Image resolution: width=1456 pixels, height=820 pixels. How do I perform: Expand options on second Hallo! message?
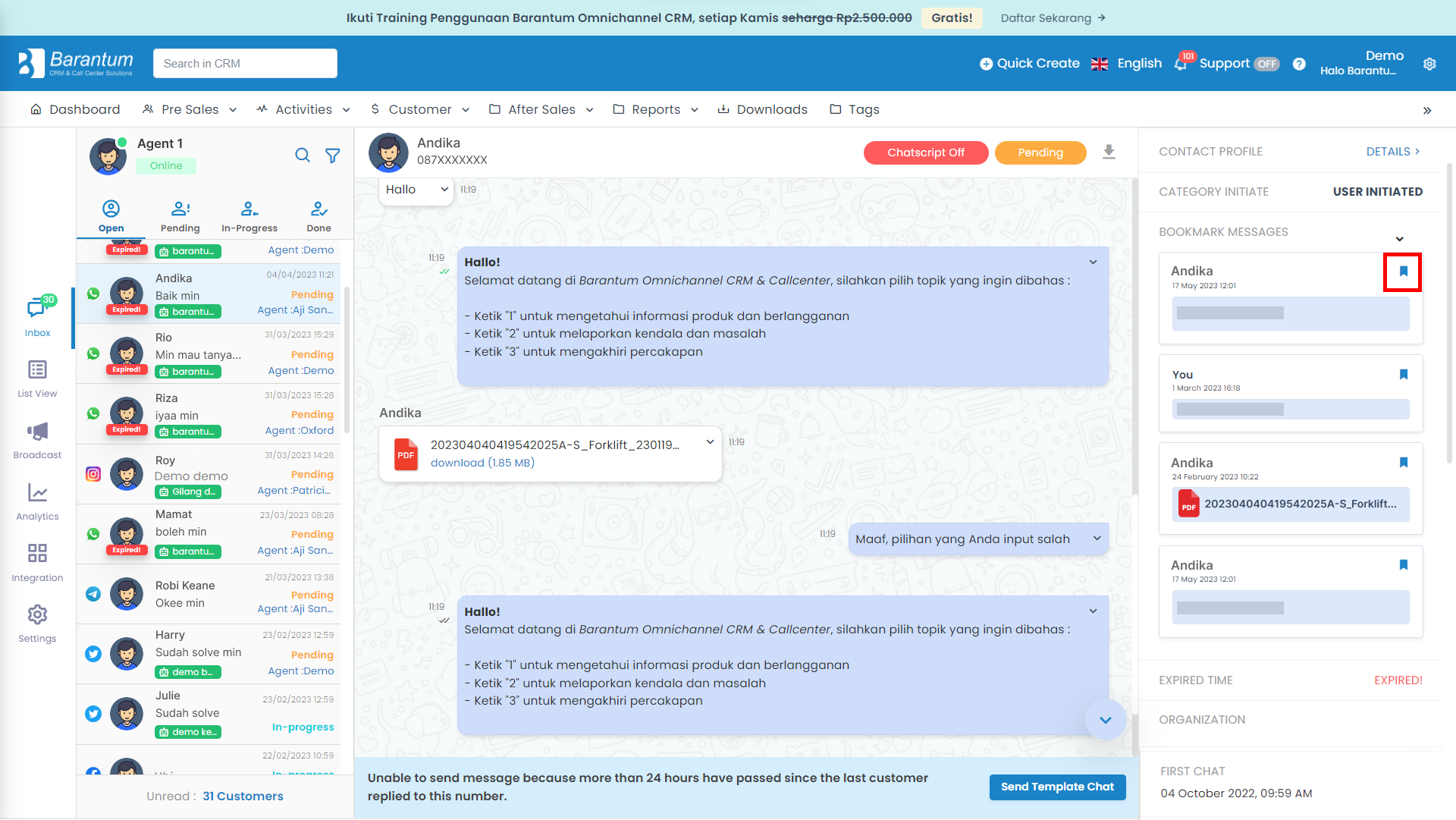click(1093, 611)
